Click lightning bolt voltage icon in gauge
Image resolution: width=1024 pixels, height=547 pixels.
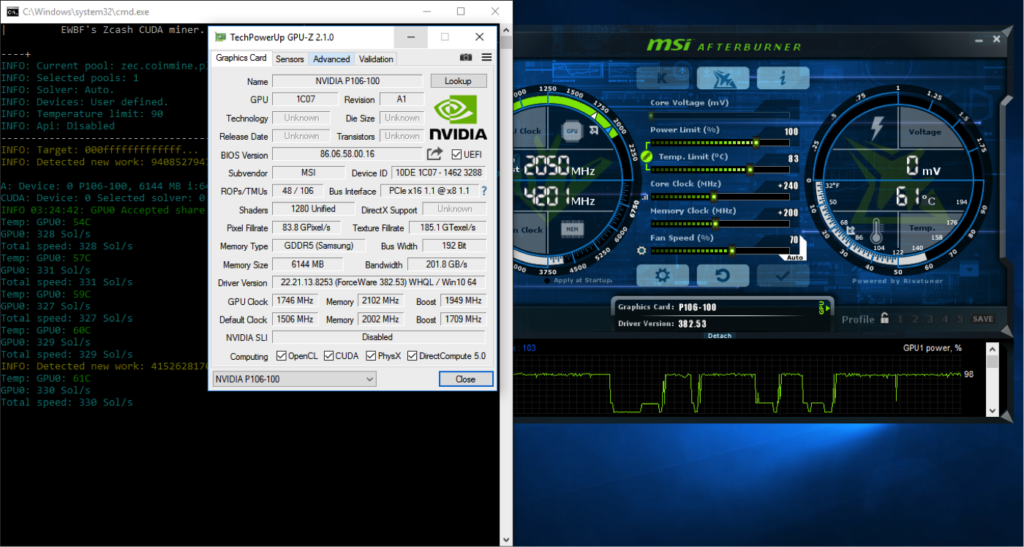click(877, 129)
